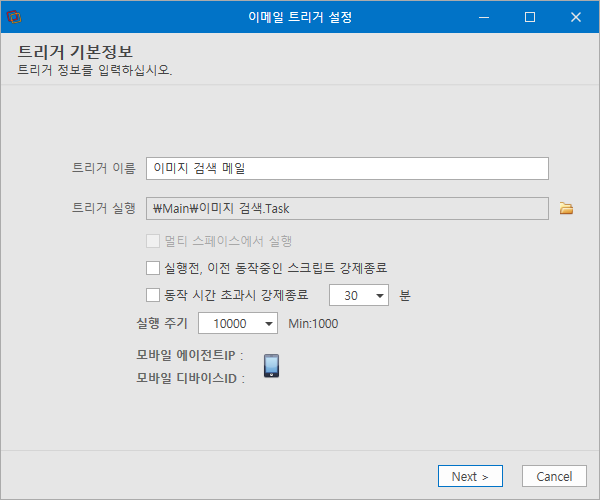600x500 pixels.
Task: Click the 모바일 디바이스ID label
Action: coord(190,378)
